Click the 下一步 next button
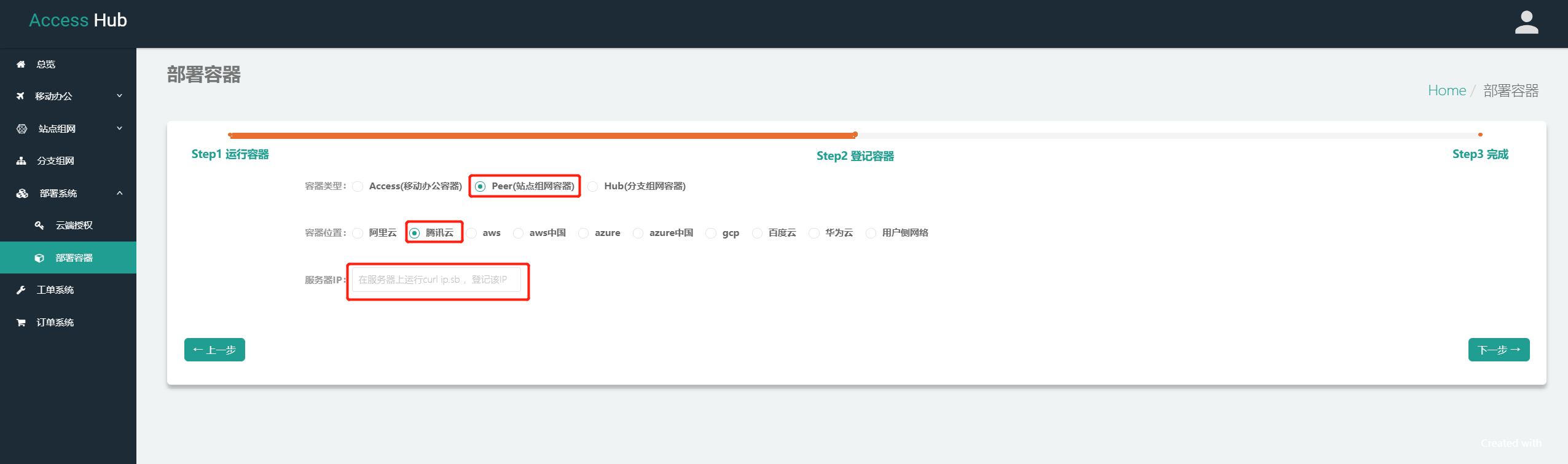Screen dimensions: 1568x464 [1499, 350]
